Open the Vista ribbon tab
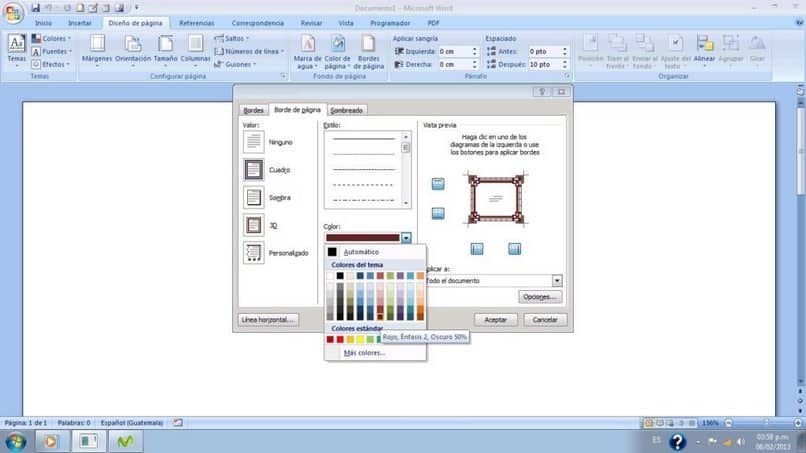The height and width of the screenshot is (453, 806). tap(346, 23)
